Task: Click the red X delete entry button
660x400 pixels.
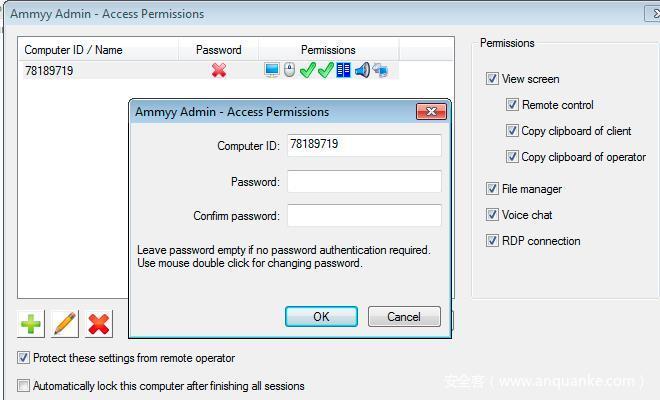Action: pyautogui.click(x=99, y=323)
